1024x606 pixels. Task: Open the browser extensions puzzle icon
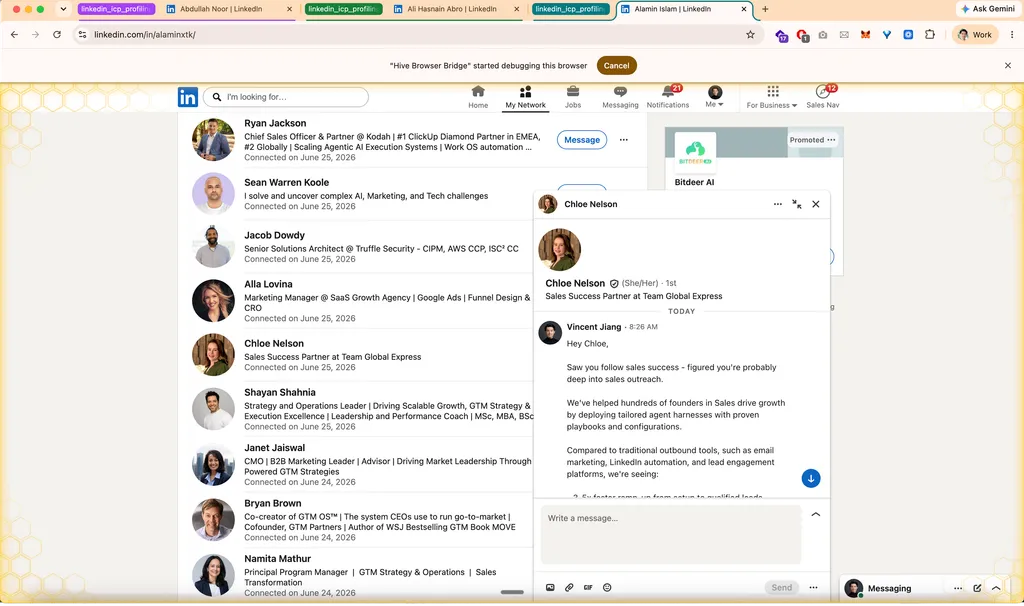(x=930, y=35)
